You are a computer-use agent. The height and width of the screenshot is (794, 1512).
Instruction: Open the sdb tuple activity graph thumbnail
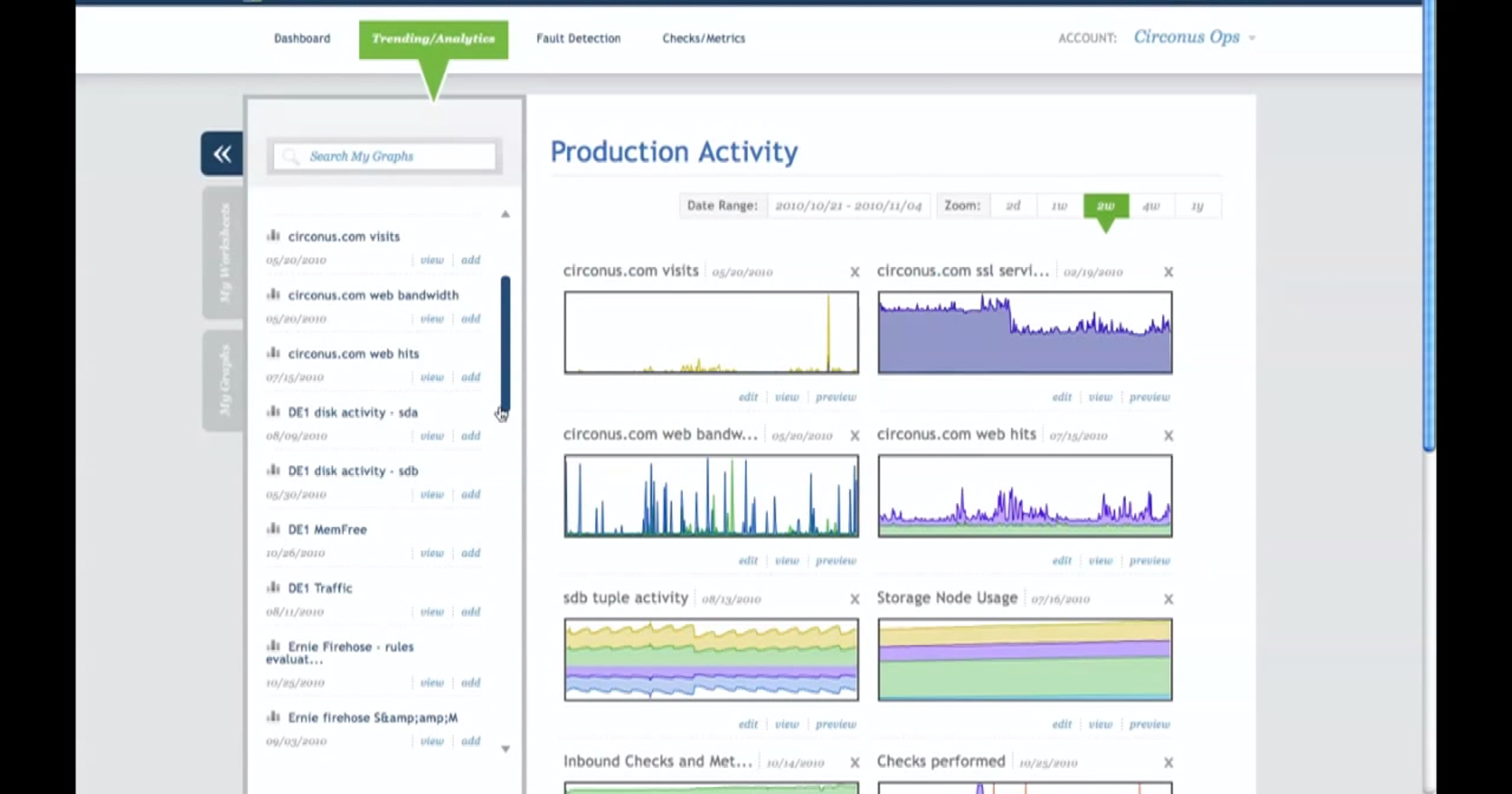(711, 659)
